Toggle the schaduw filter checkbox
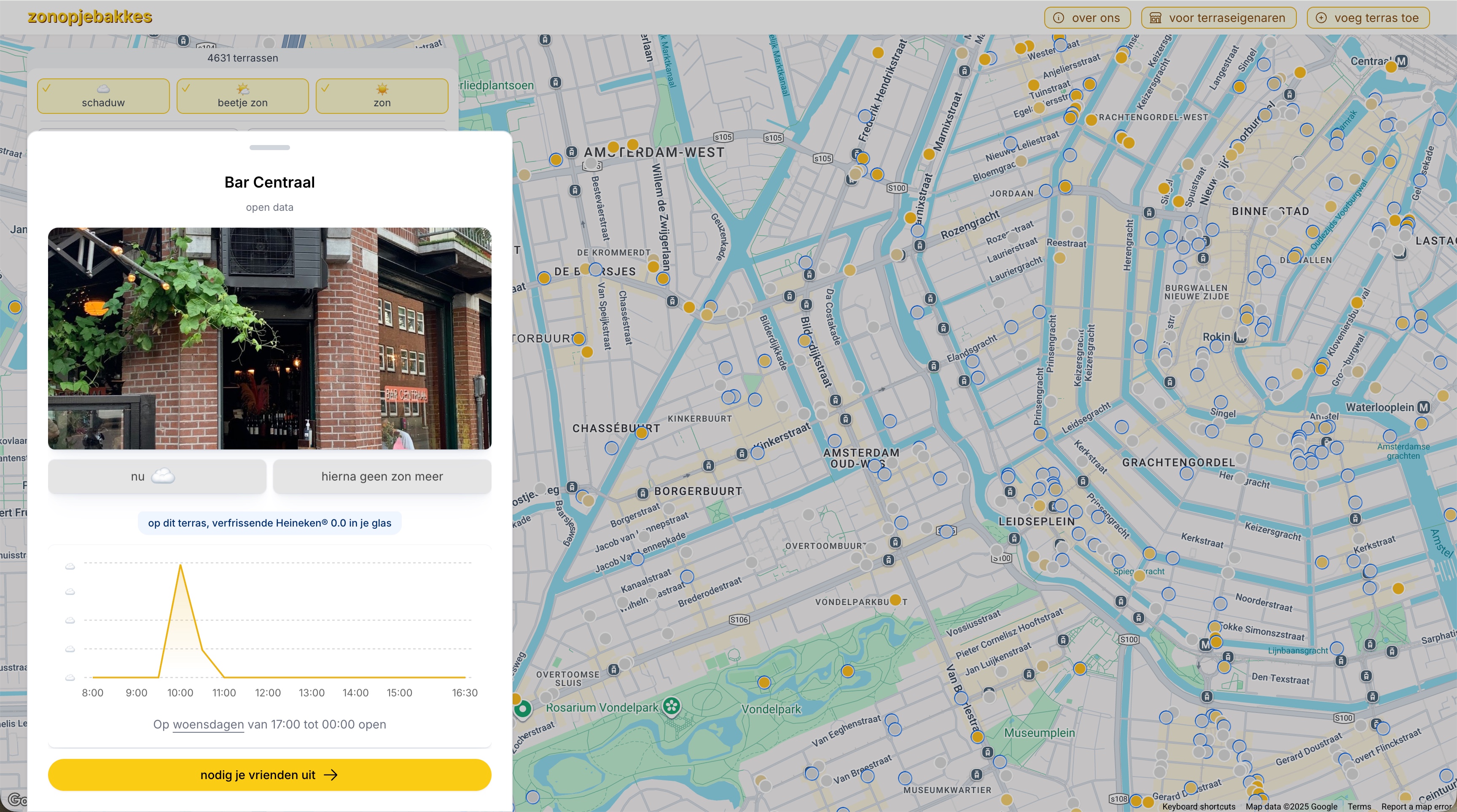 tap(103, 96)
